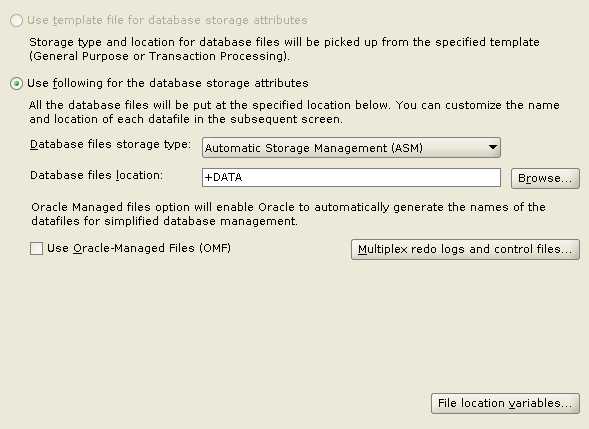Click the 'Use Oracle-Managed Files (OMF)' label text
Screen dimensions: 589x429
point(139,248)
